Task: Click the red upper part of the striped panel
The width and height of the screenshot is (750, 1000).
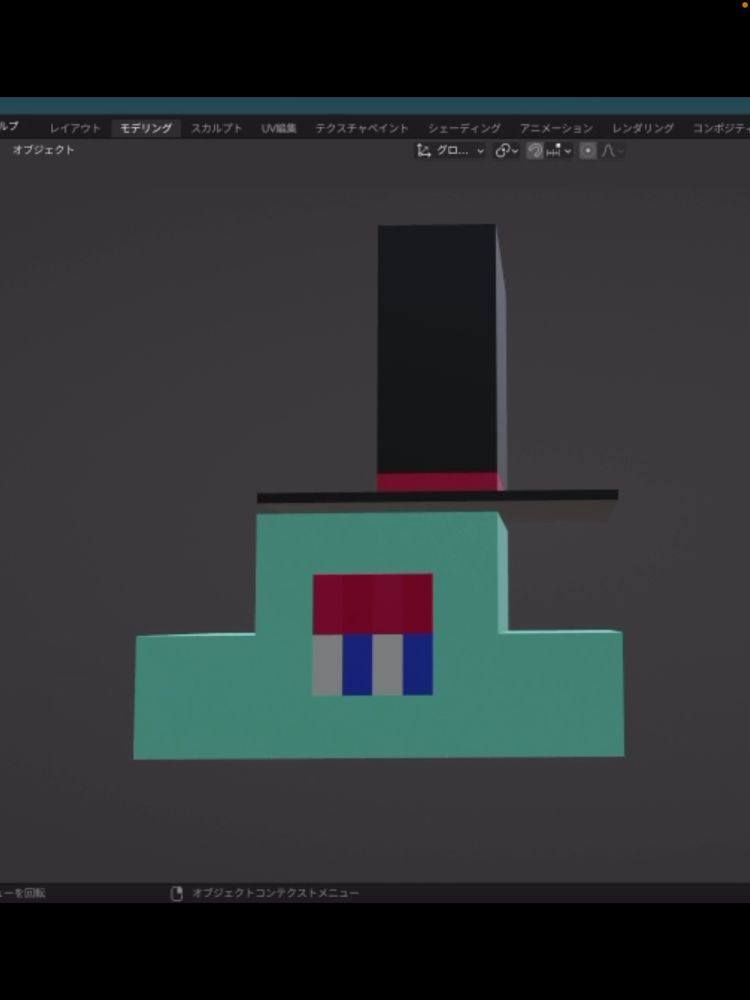Action: (x=372, y=603)
